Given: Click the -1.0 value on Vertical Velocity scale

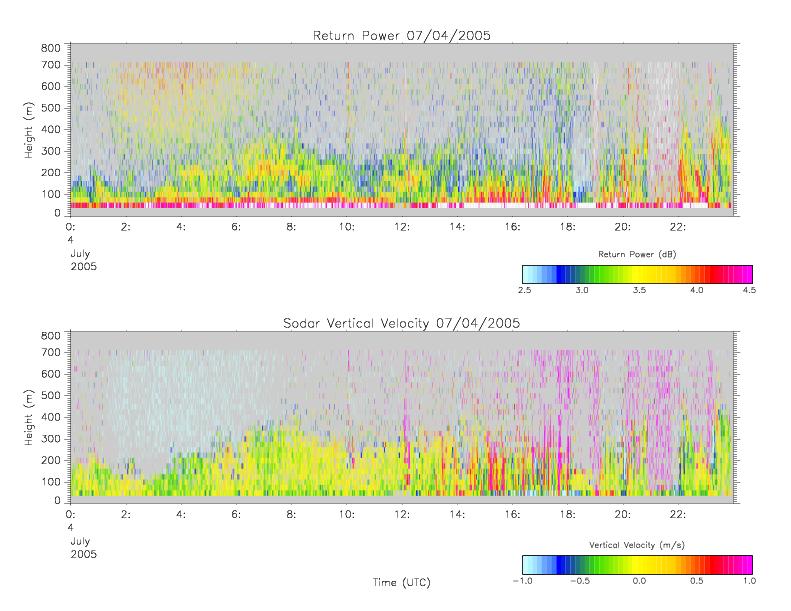Looking at the screenshot, I should [x=523, y=581].
